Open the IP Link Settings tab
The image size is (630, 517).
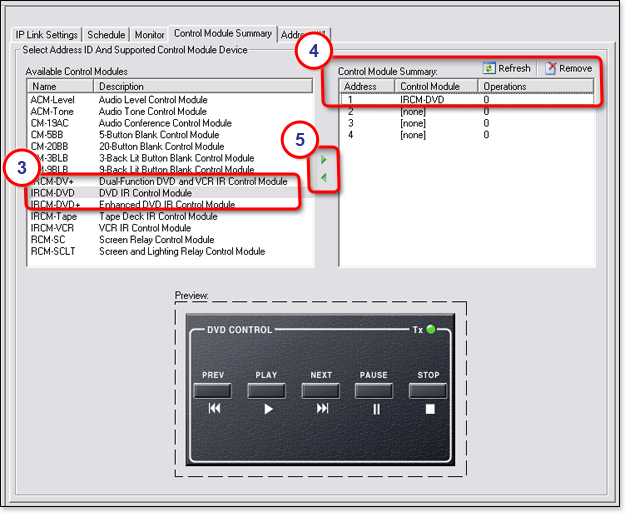pyautogui.click(x=46, y=35)
